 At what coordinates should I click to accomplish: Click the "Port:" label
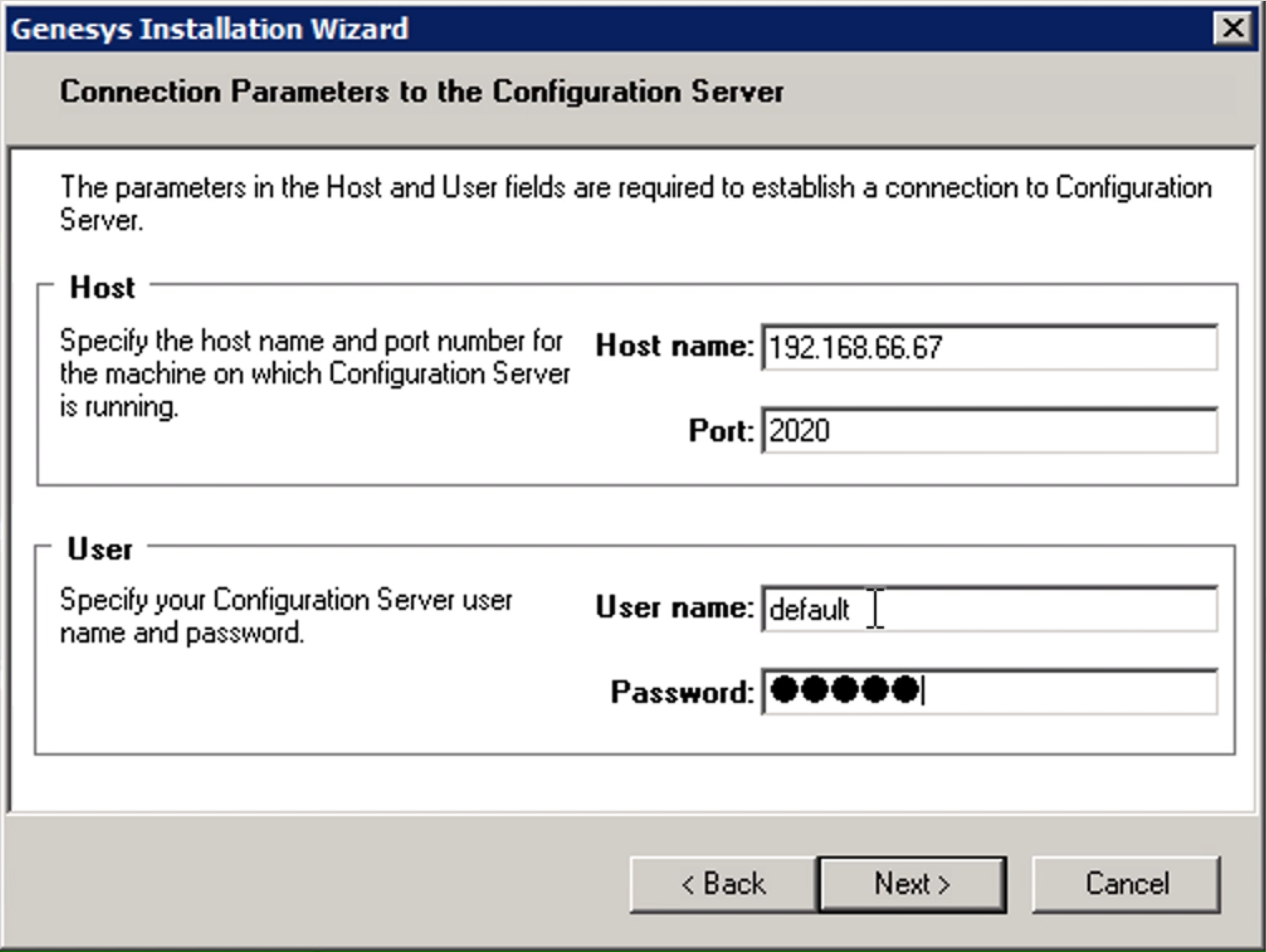pyautogui.click(x=720, y=431)
